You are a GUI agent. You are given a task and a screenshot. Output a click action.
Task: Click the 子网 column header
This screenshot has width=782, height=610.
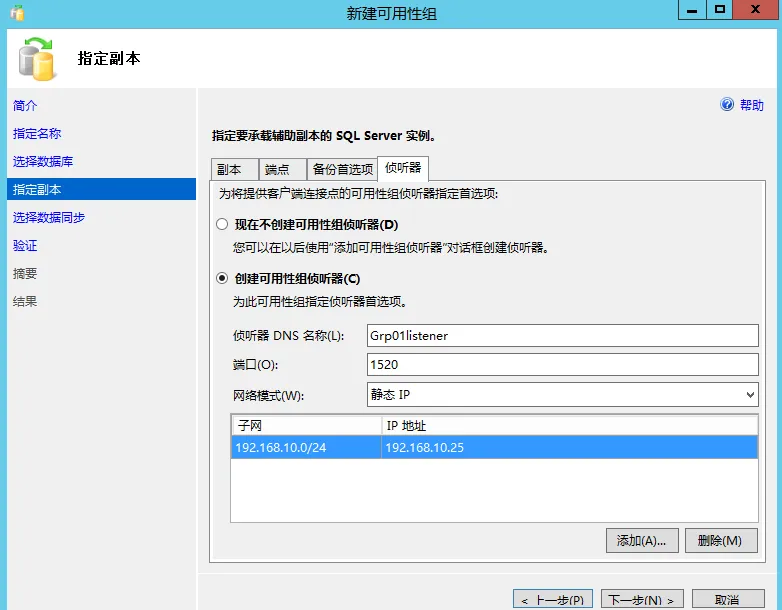307,425
